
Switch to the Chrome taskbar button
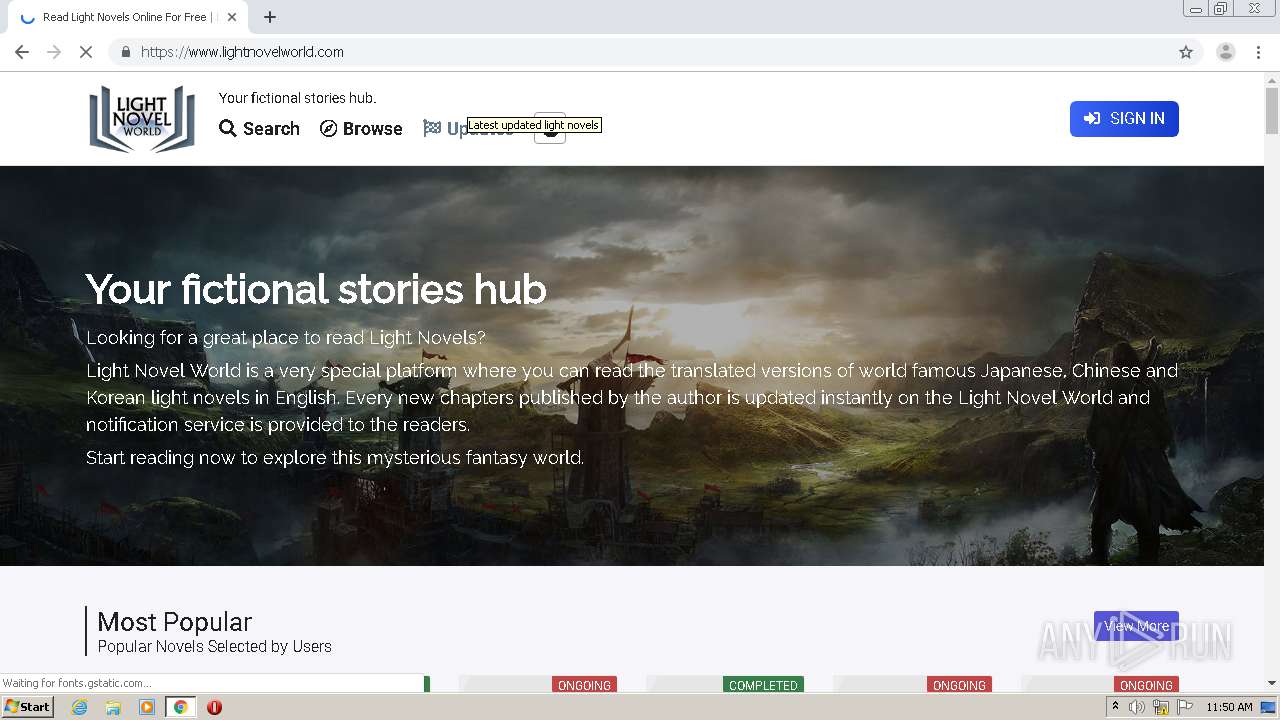pos(180,707)
